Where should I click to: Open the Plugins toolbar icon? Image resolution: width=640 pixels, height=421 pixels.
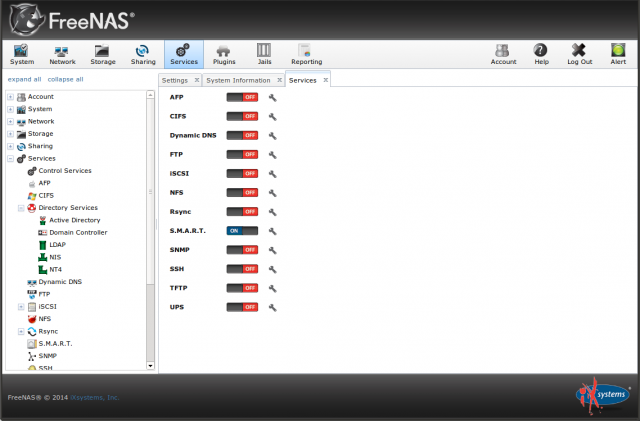pyautogui.click(x=224, y=54)
